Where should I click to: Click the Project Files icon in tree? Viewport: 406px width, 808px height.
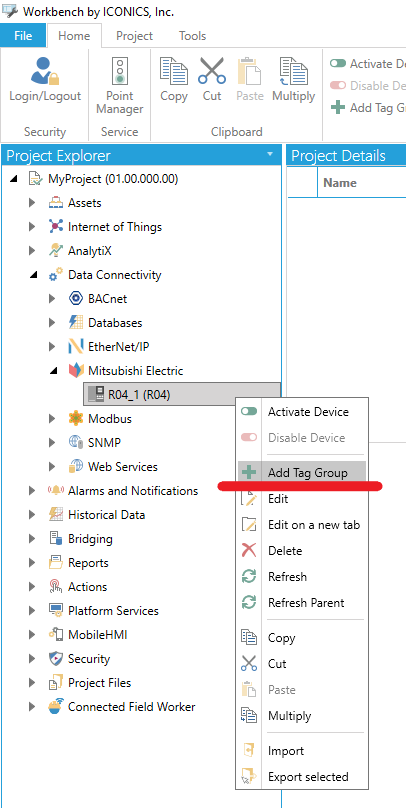[56, 683]
